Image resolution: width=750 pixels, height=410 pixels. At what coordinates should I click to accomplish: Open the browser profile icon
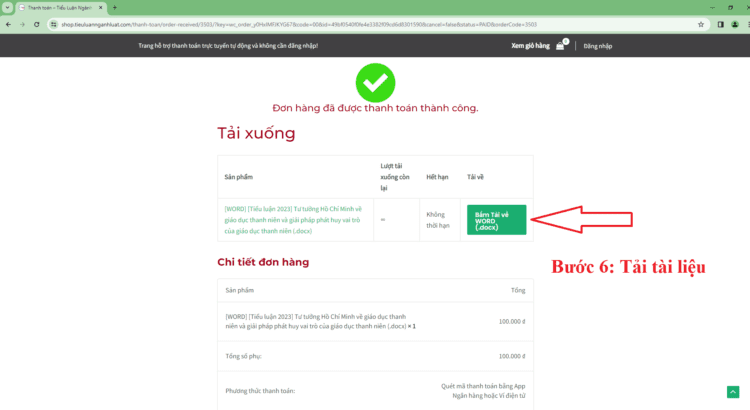(735, 24)
